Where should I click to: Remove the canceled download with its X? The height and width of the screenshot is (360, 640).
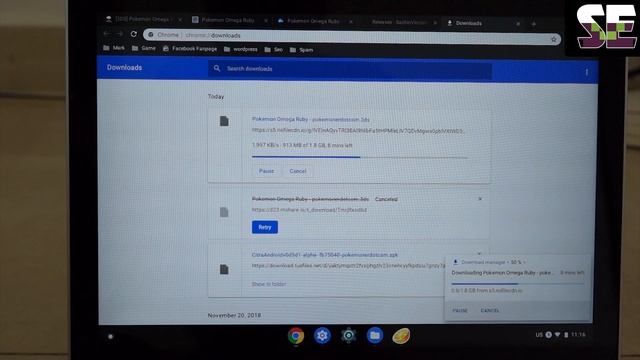pyautogui.click(x=480, y=199)
